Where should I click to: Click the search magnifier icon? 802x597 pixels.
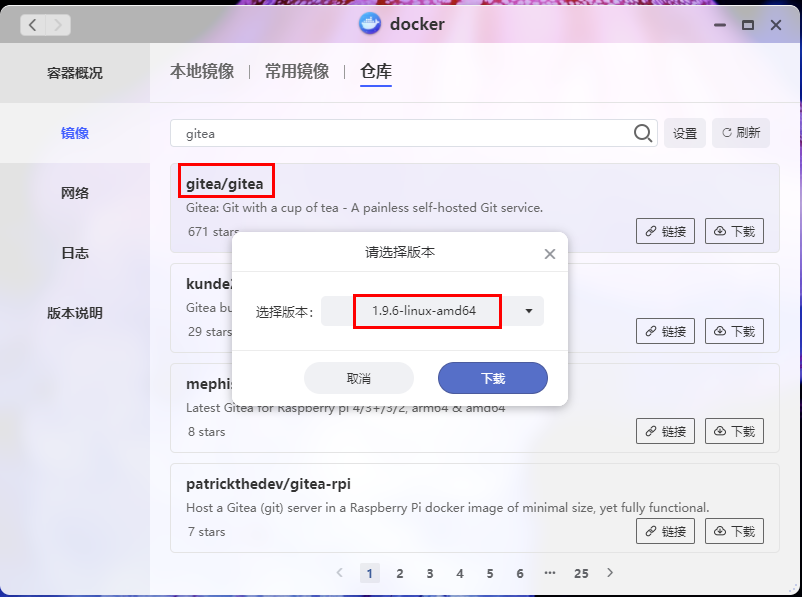642,133
